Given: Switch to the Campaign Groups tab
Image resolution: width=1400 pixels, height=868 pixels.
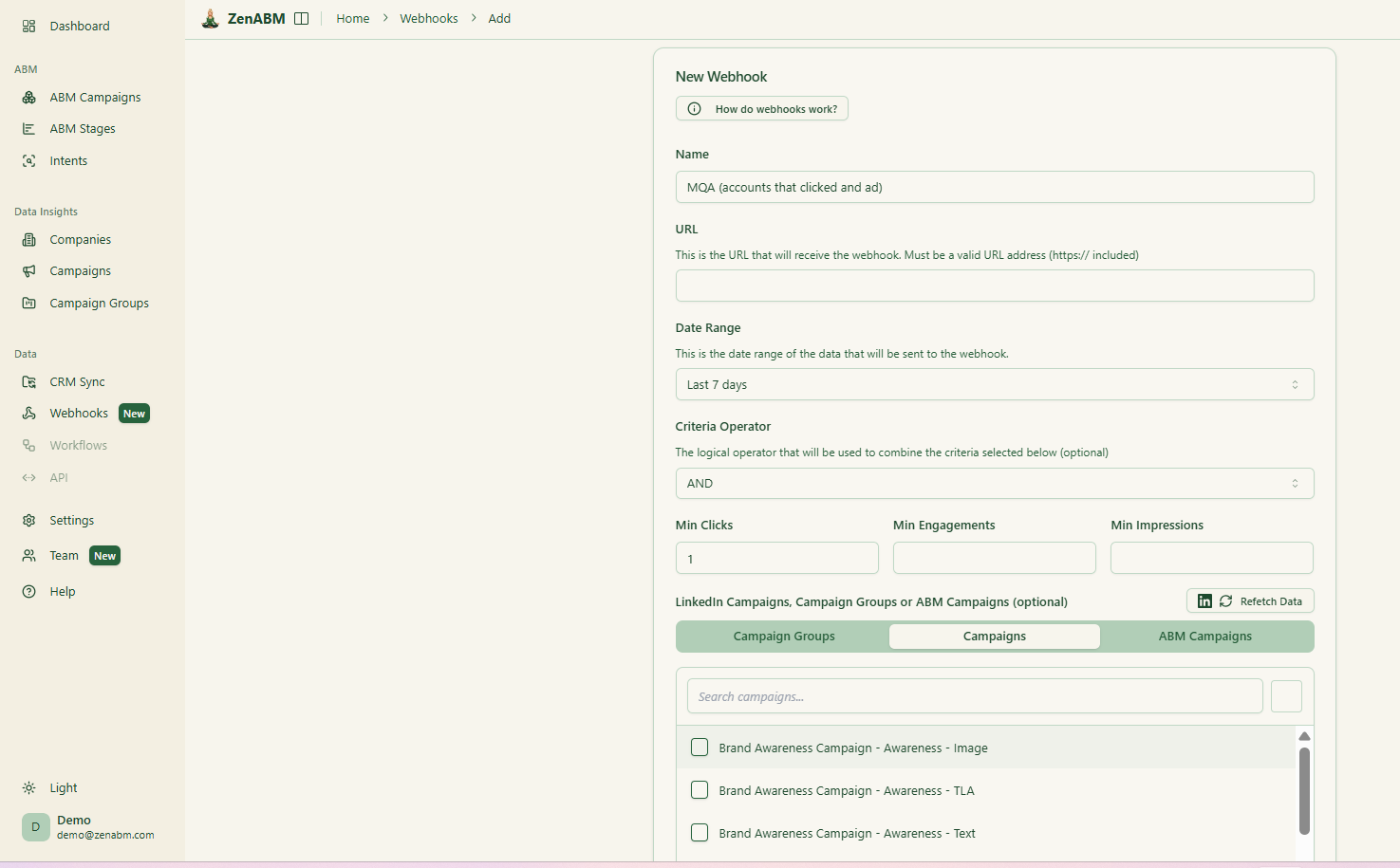Looking at the screenshot, I should 783,636.
